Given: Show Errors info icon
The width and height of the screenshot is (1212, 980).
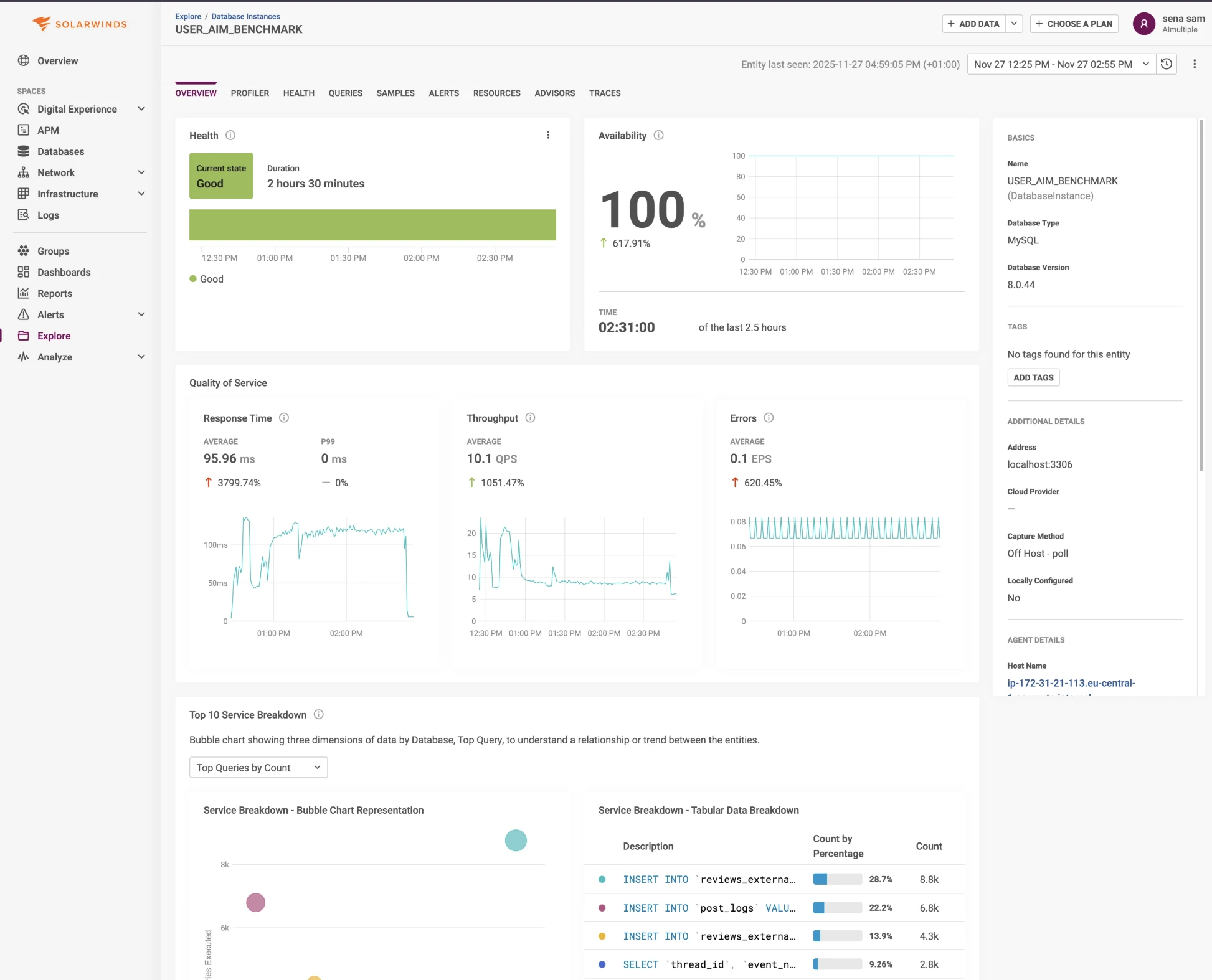Looking at the screenshot, I should coord(769,418).
